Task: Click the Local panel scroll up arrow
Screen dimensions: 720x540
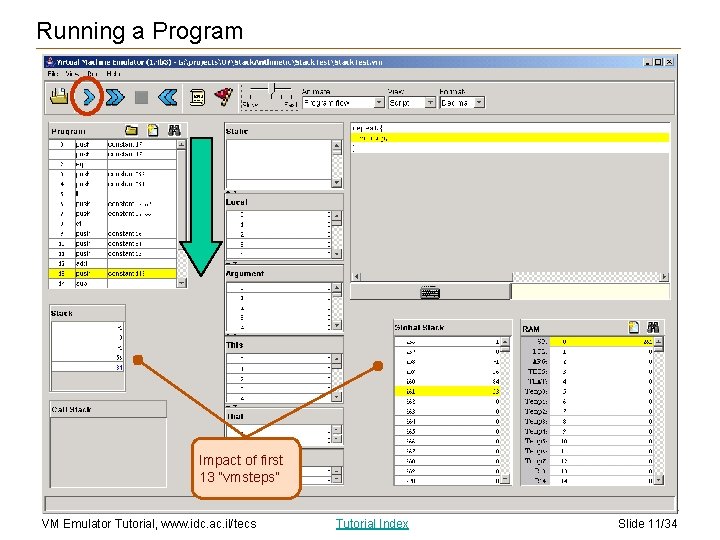Action: pos(337,215)
